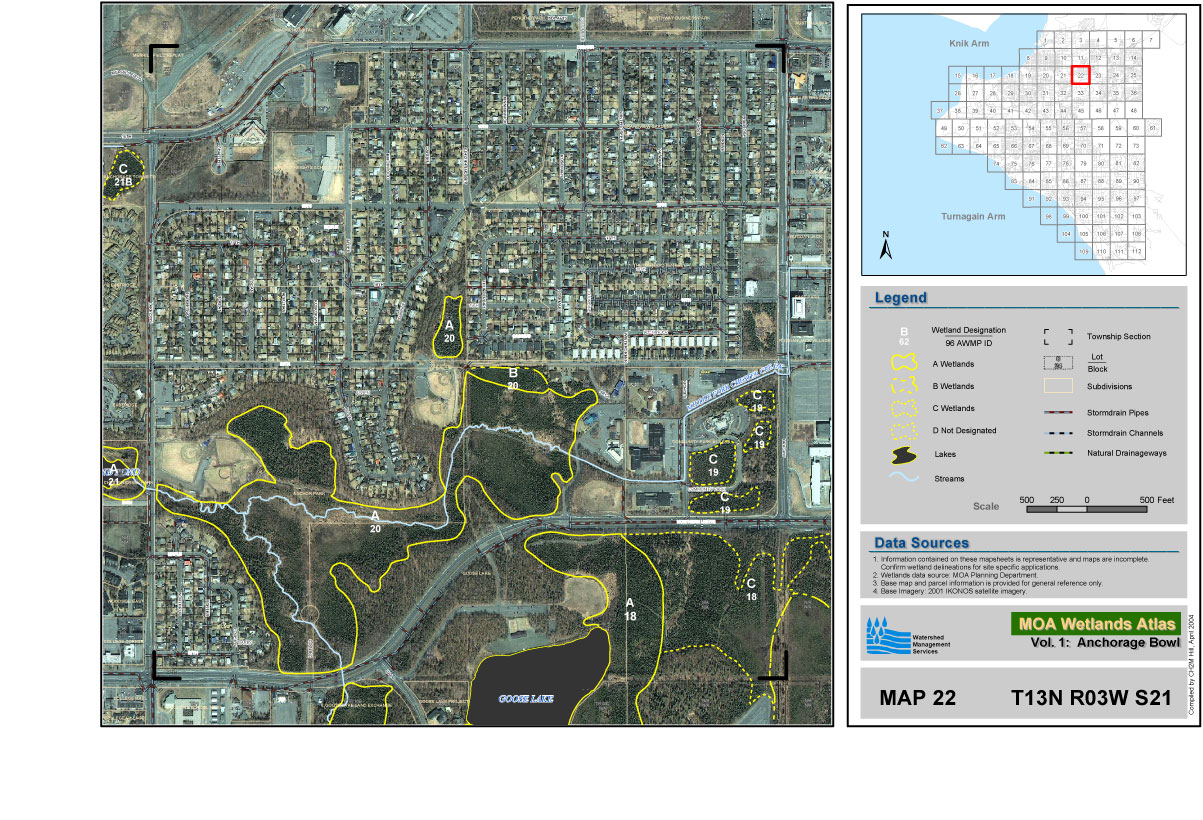Click the Legend heading
Image resolution: width=1203 pixels, height=820 pixels.
click(900, 298)
